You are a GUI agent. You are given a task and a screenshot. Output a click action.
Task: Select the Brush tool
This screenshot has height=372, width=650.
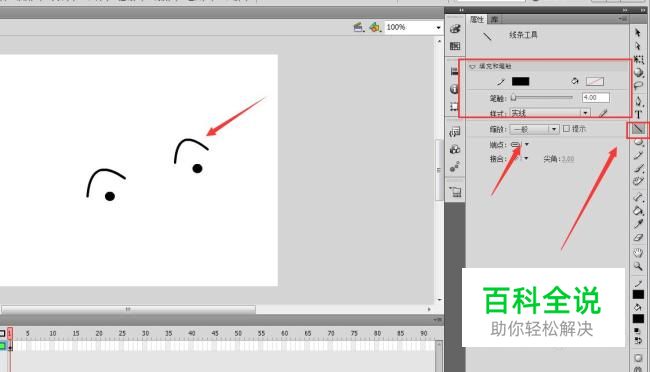pyautogui.click(x=638, y=168)
